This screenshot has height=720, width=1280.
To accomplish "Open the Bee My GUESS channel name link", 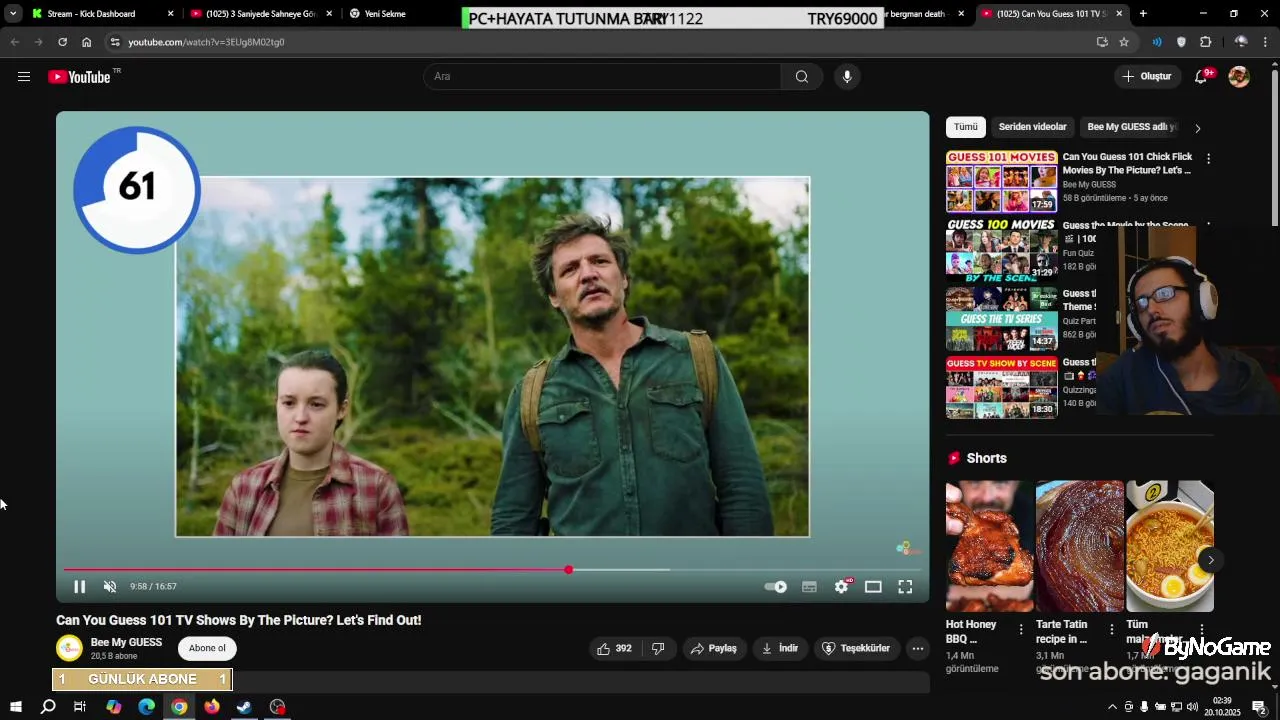I will [126, 642].
